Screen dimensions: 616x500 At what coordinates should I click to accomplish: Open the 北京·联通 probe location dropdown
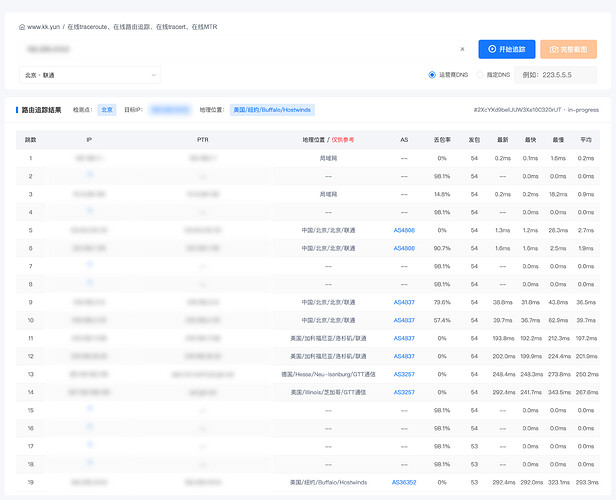click(90, 75)
